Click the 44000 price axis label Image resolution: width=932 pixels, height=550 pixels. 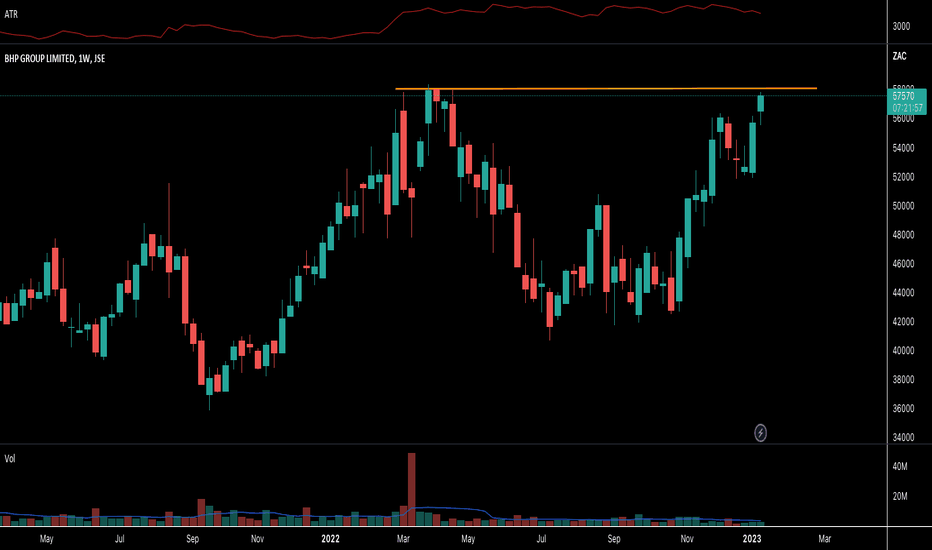tap(903, 293)
